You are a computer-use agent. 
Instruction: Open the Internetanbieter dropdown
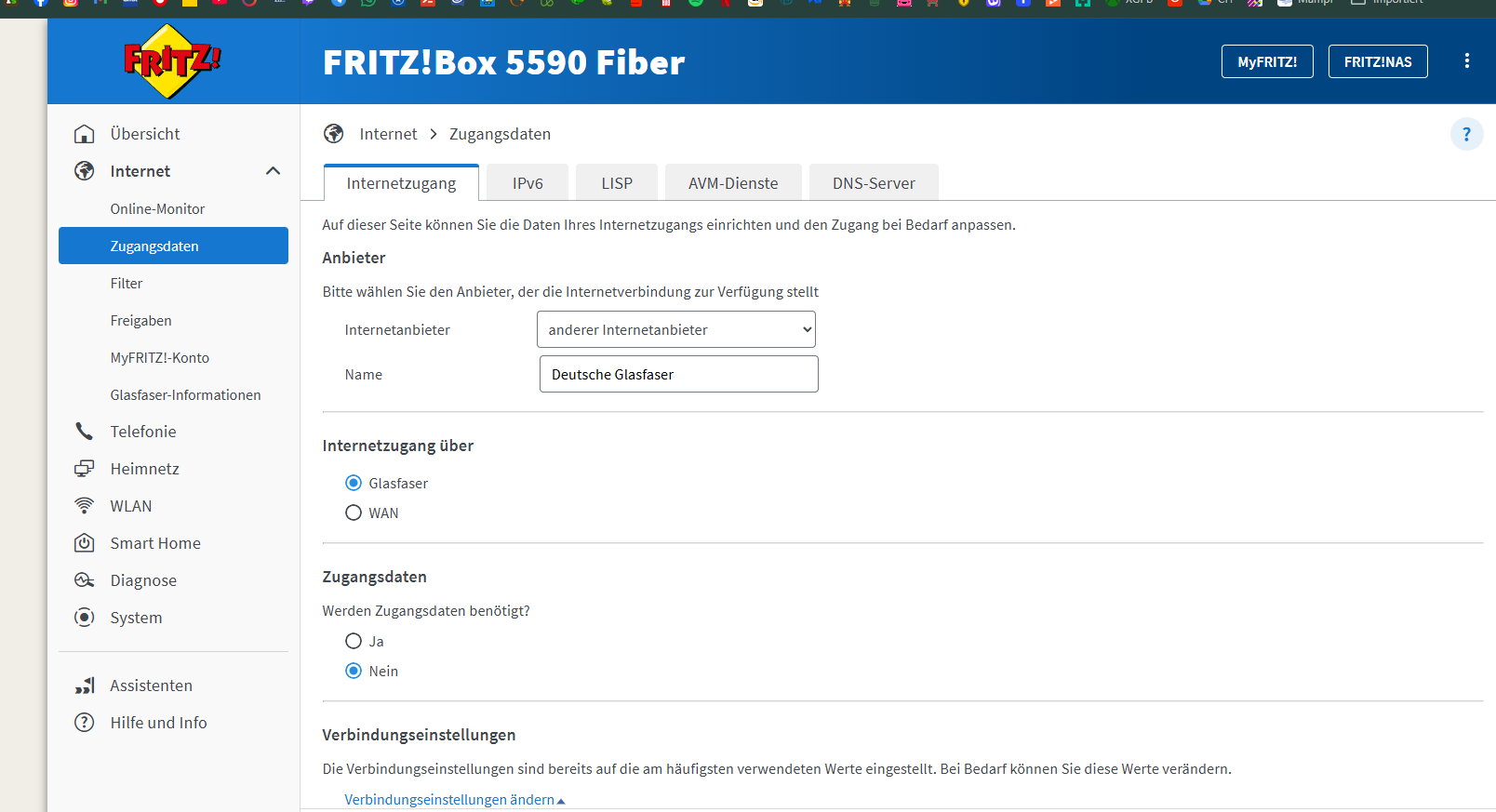[x=676, y=329]
